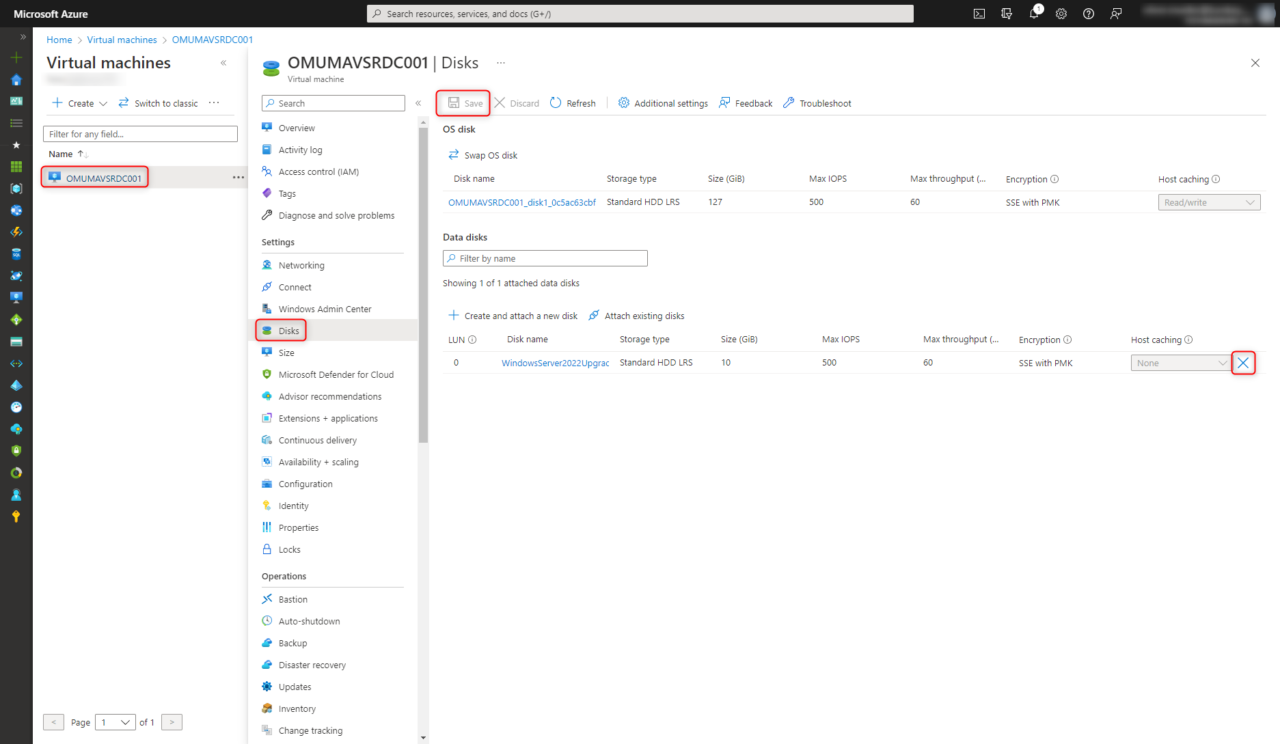
Task: Click Switch to classic
Action: (x=158, y=103)
